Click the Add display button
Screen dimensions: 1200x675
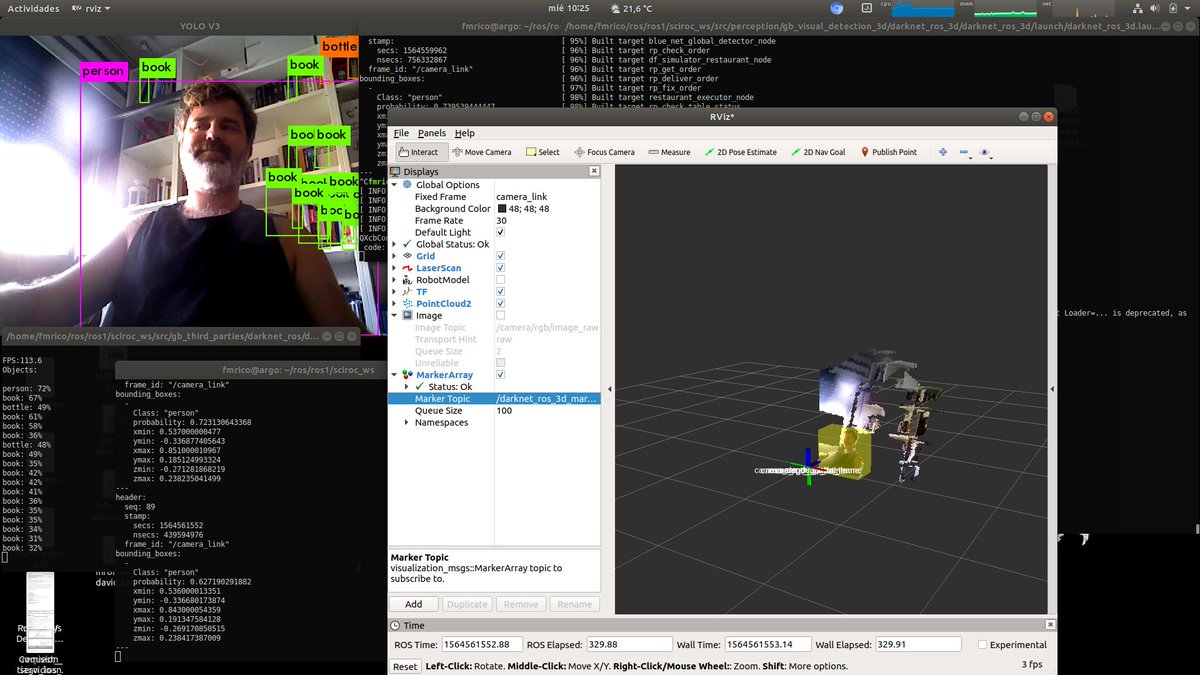[414, 604]
